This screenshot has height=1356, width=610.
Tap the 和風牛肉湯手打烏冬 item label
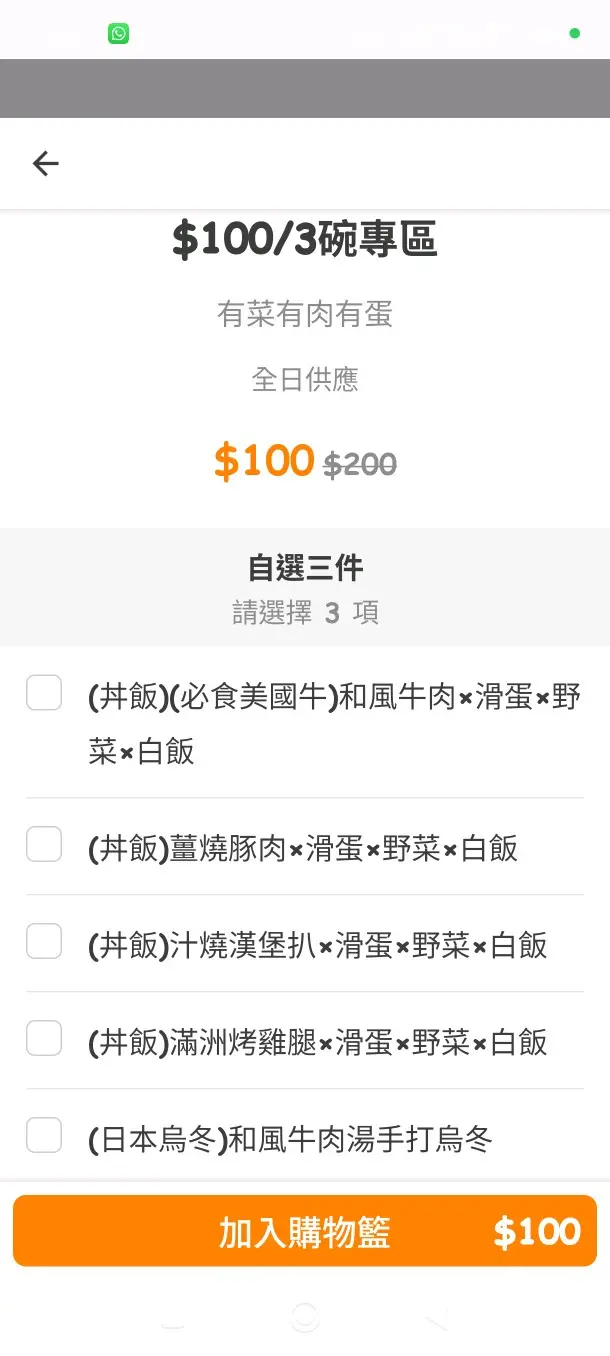click(290, 1139)
